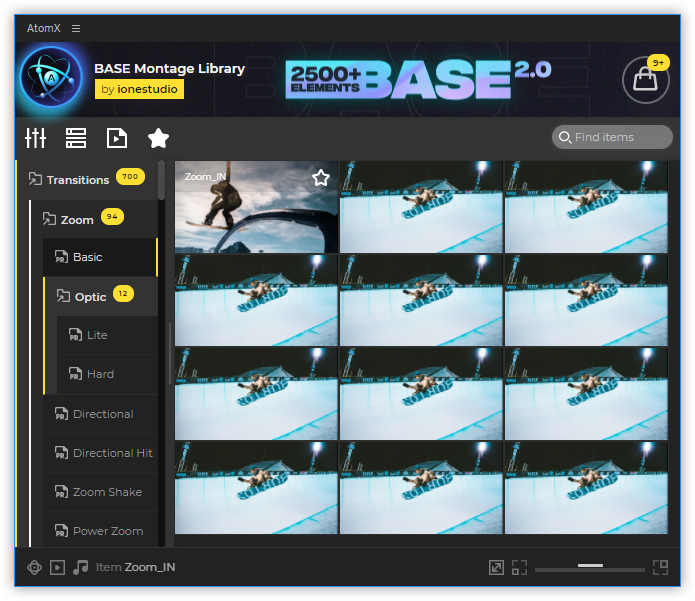Screen dimensions: 695x601
Task: Select the Zoom_IN thumbnail
Action: click(256, 207)
